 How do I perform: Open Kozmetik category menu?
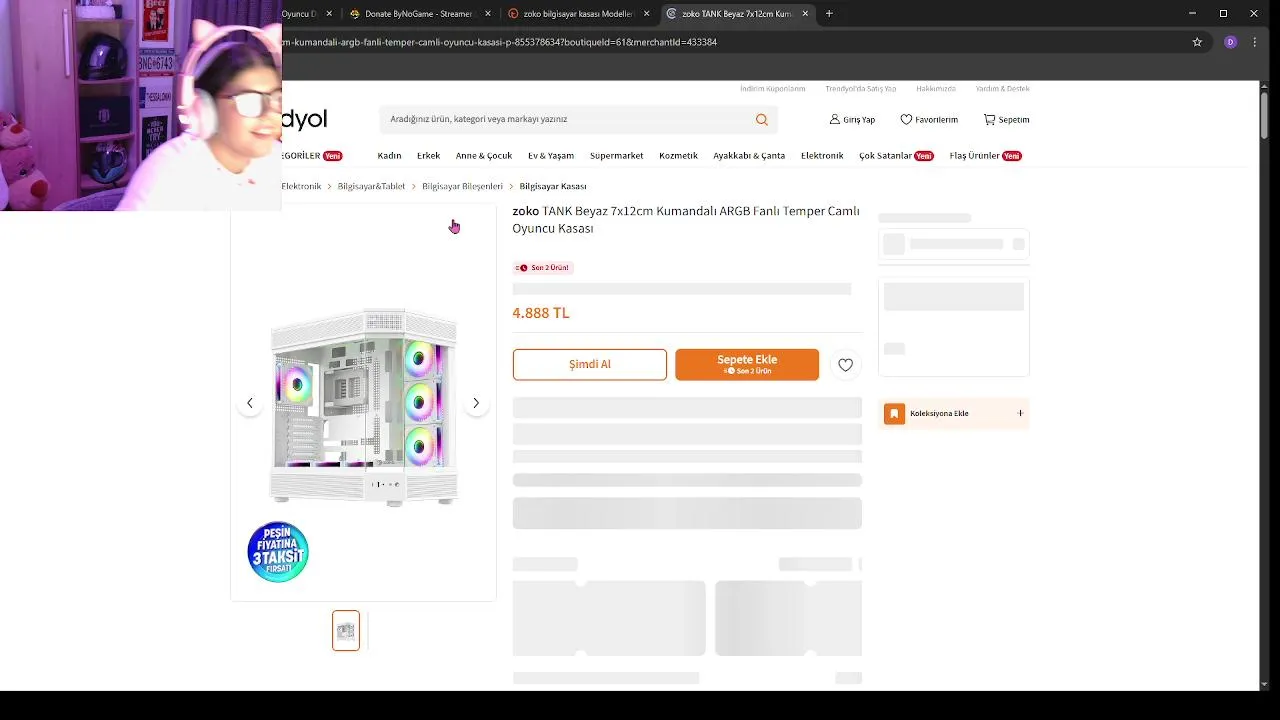point(678,156)
